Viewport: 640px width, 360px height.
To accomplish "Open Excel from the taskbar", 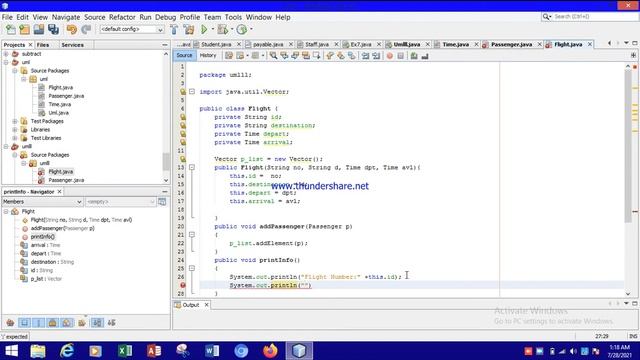I will click(x=125, y=351).
